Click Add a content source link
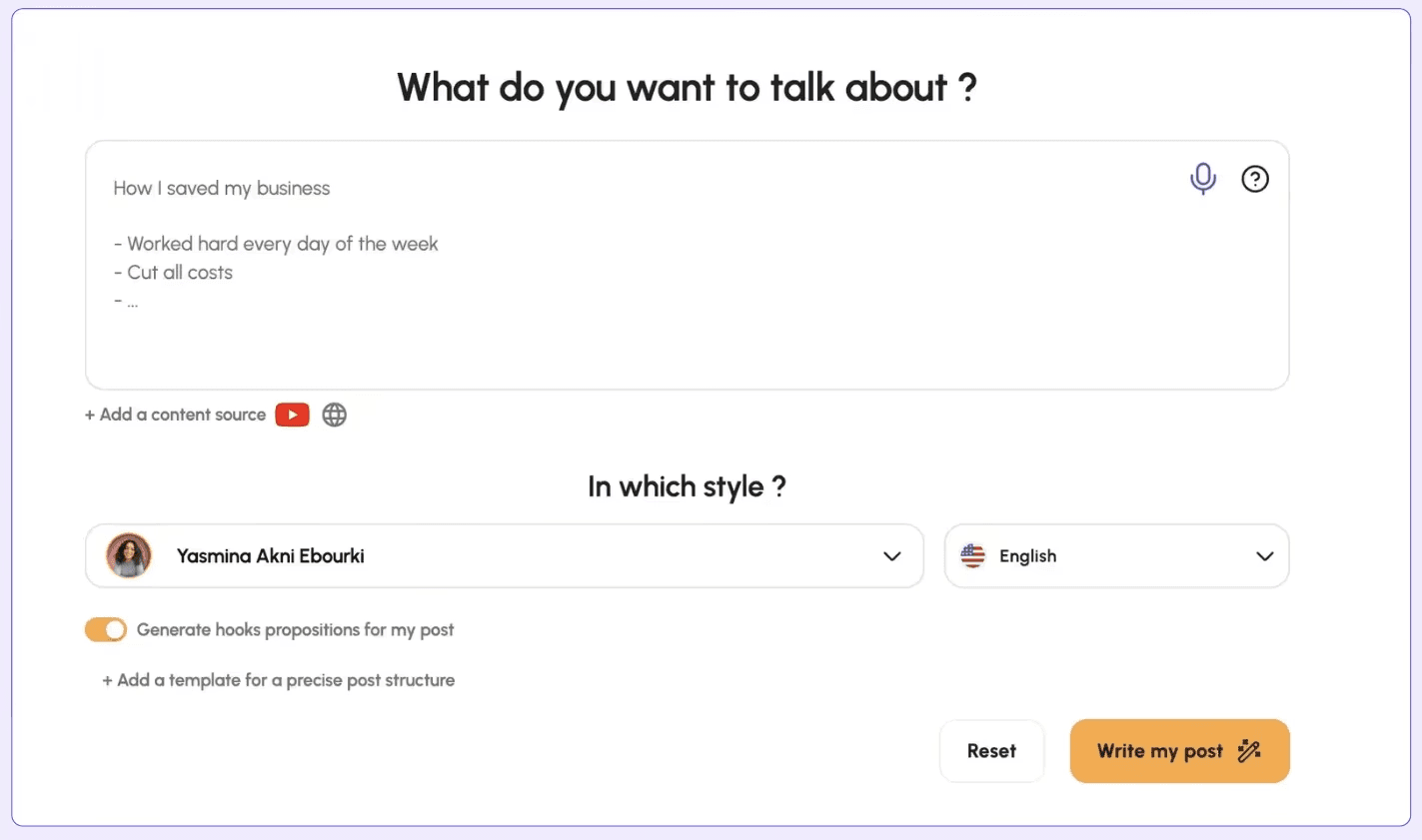 pos(175,414)
